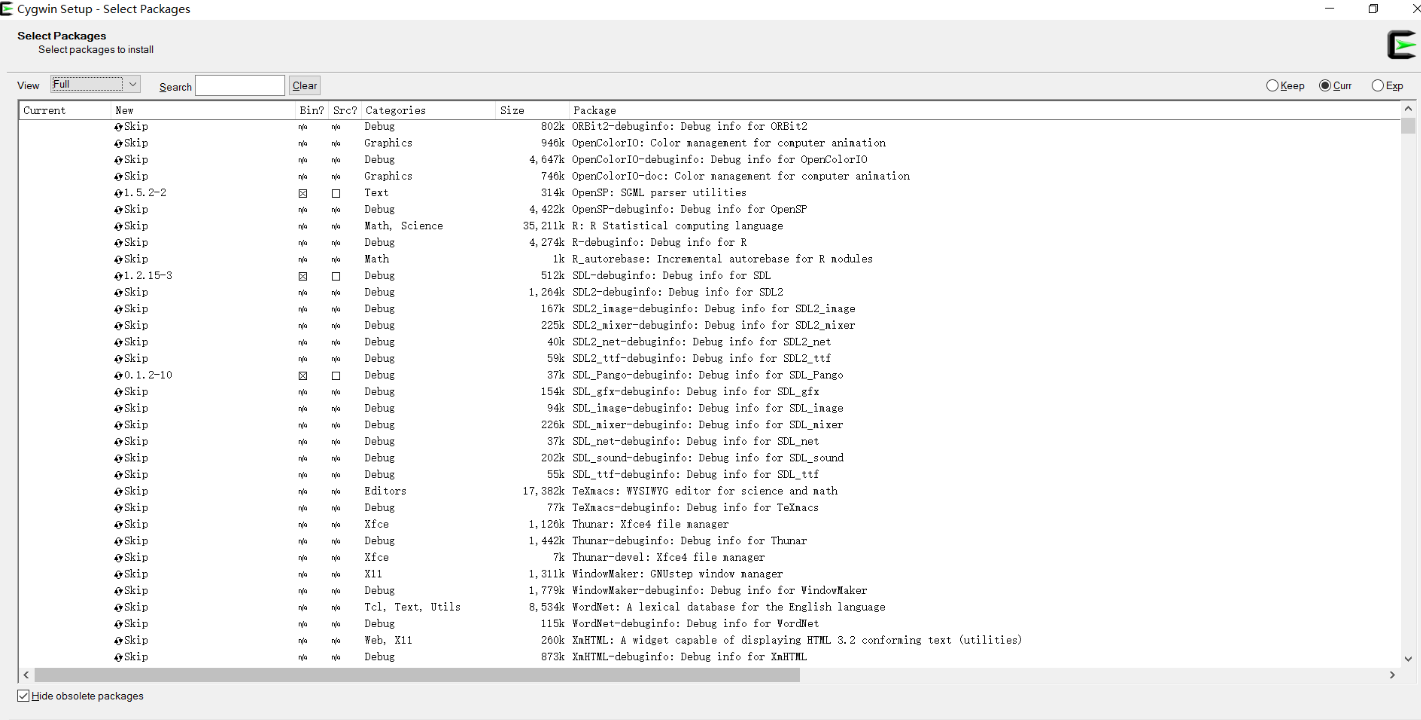Click the Categories column header
The height and width of the screenshot is (720, 1421).
[x=428, y=110]
